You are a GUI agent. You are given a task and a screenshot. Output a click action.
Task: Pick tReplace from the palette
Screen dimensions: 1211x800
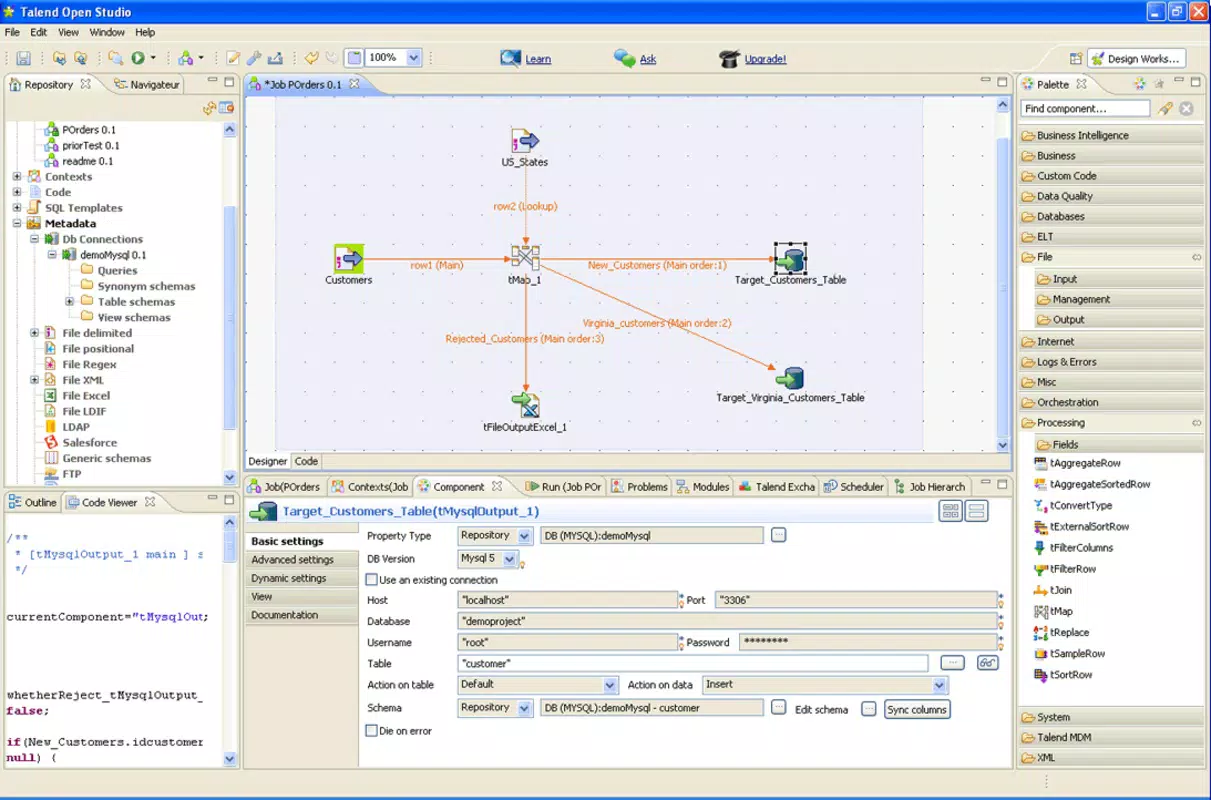[1062, 632]
